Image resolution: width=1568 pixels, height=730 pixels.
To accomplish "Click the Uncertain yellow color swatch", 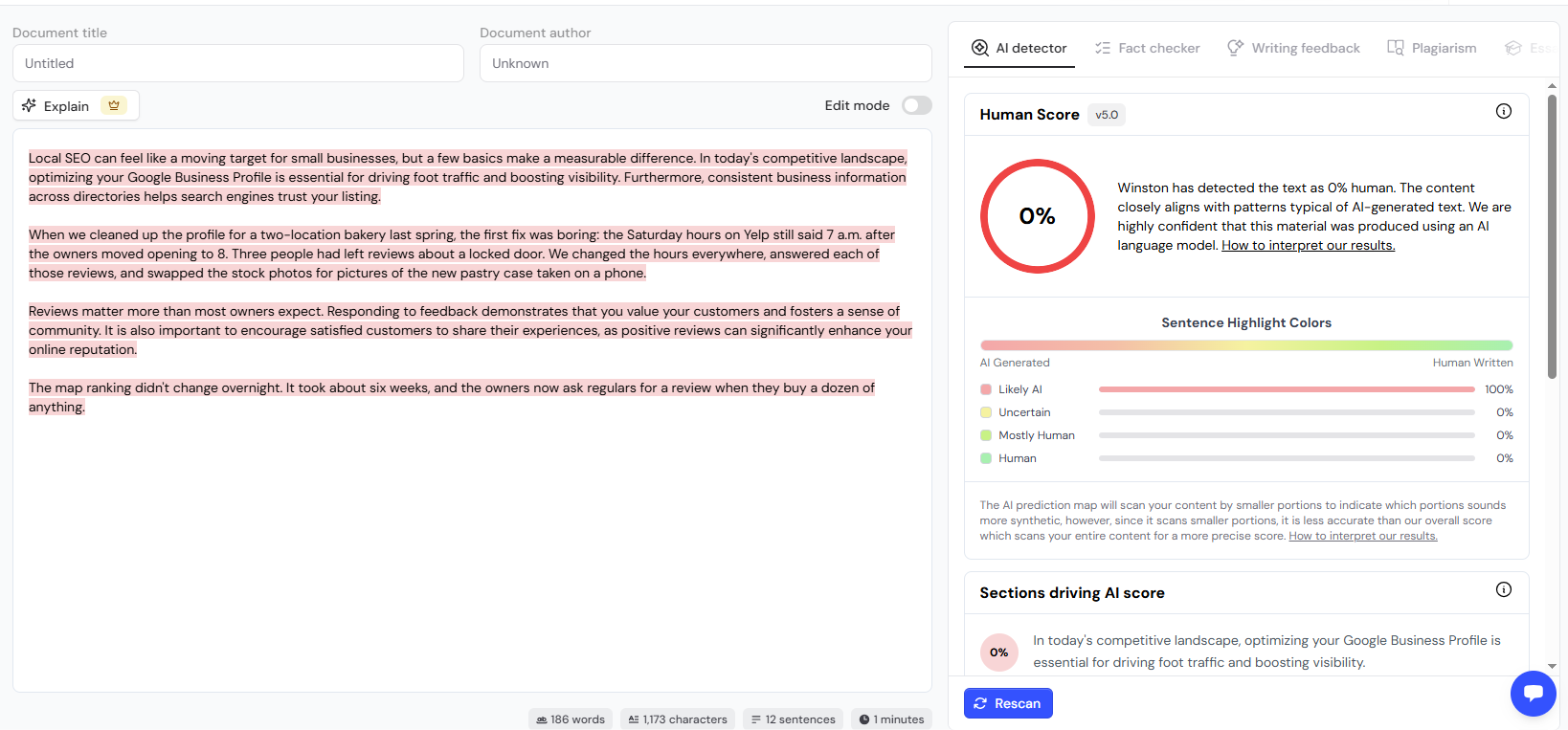I will coord(986,412).
